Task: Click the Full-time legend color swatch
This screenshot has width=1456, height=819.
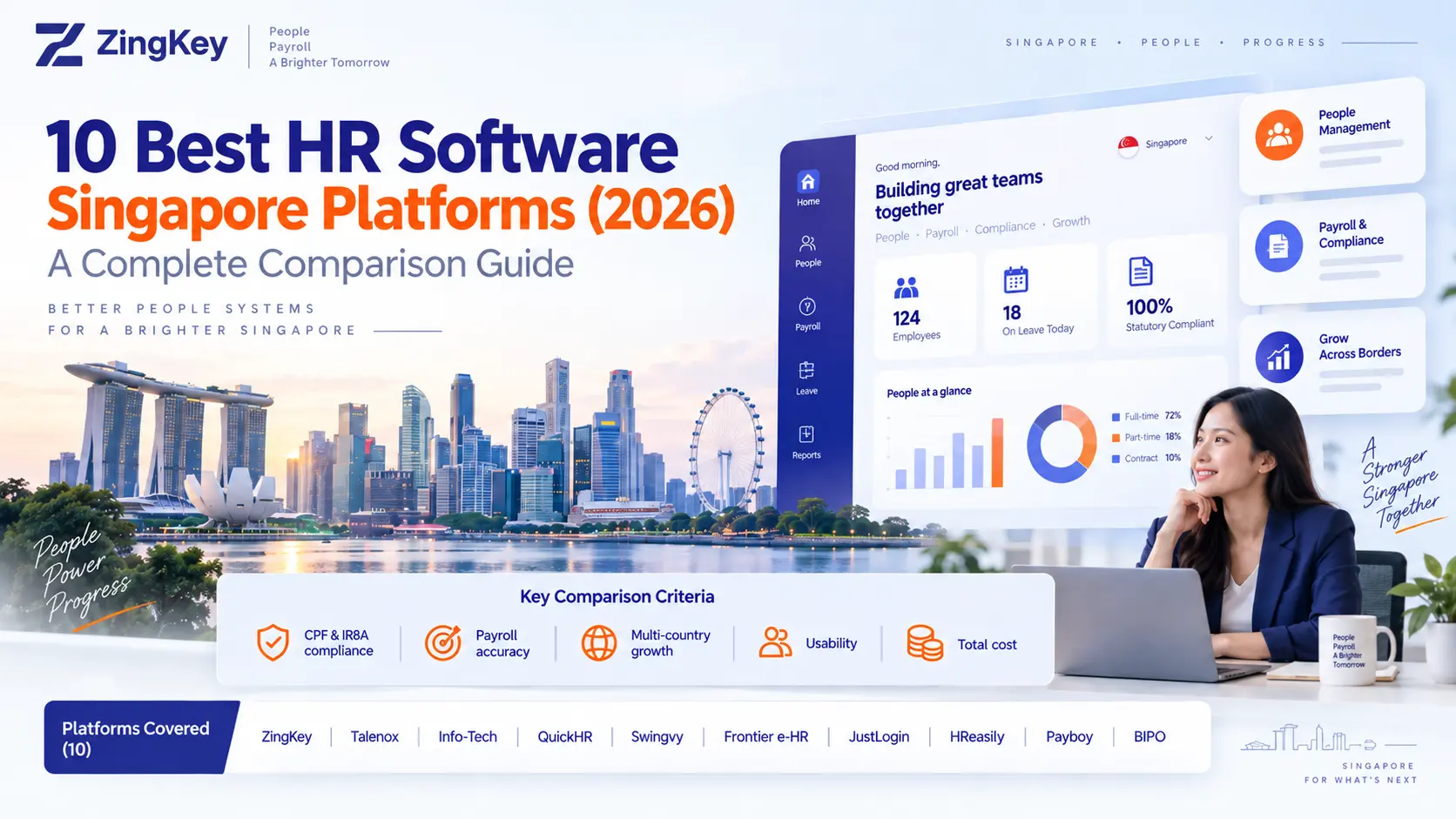Action: [1116, 417]
